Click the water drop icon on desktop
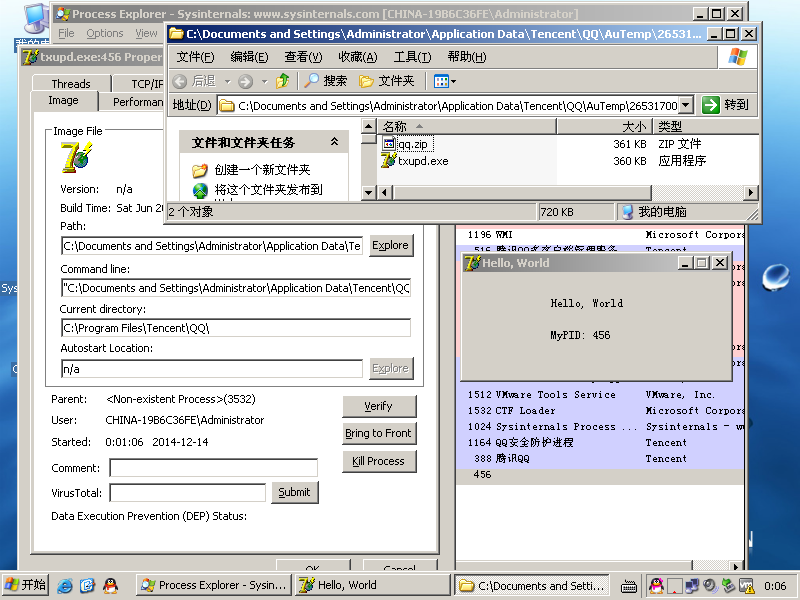The image size is (800, 600). (776, 277)
